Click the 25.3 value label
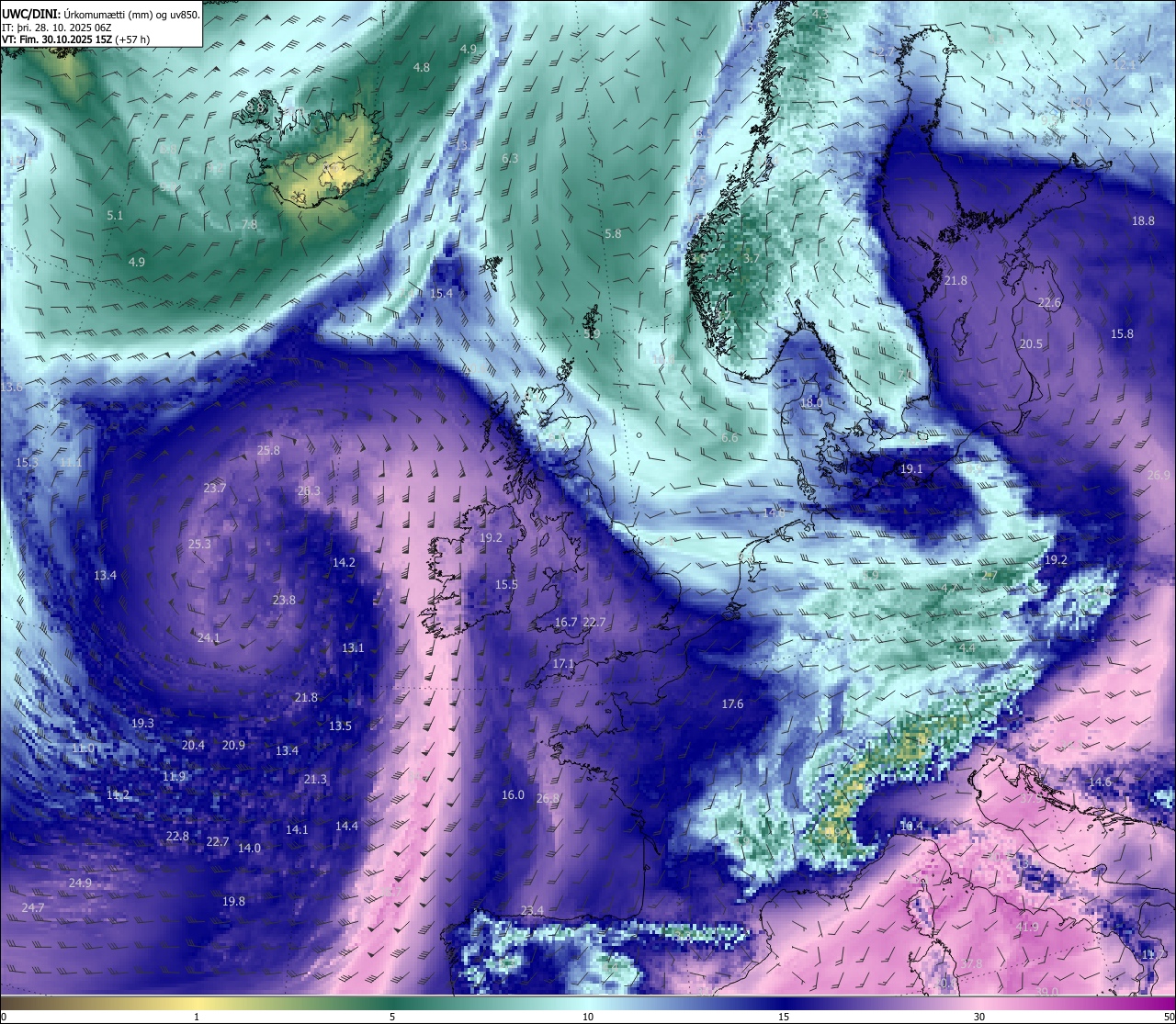 tap(199, 544)
